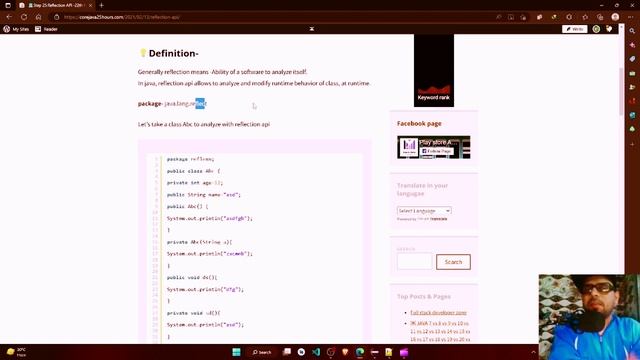The width and height of the screenshot is (640, 360).
Task: Click the "private int age" code line
Action: (195, 183)
